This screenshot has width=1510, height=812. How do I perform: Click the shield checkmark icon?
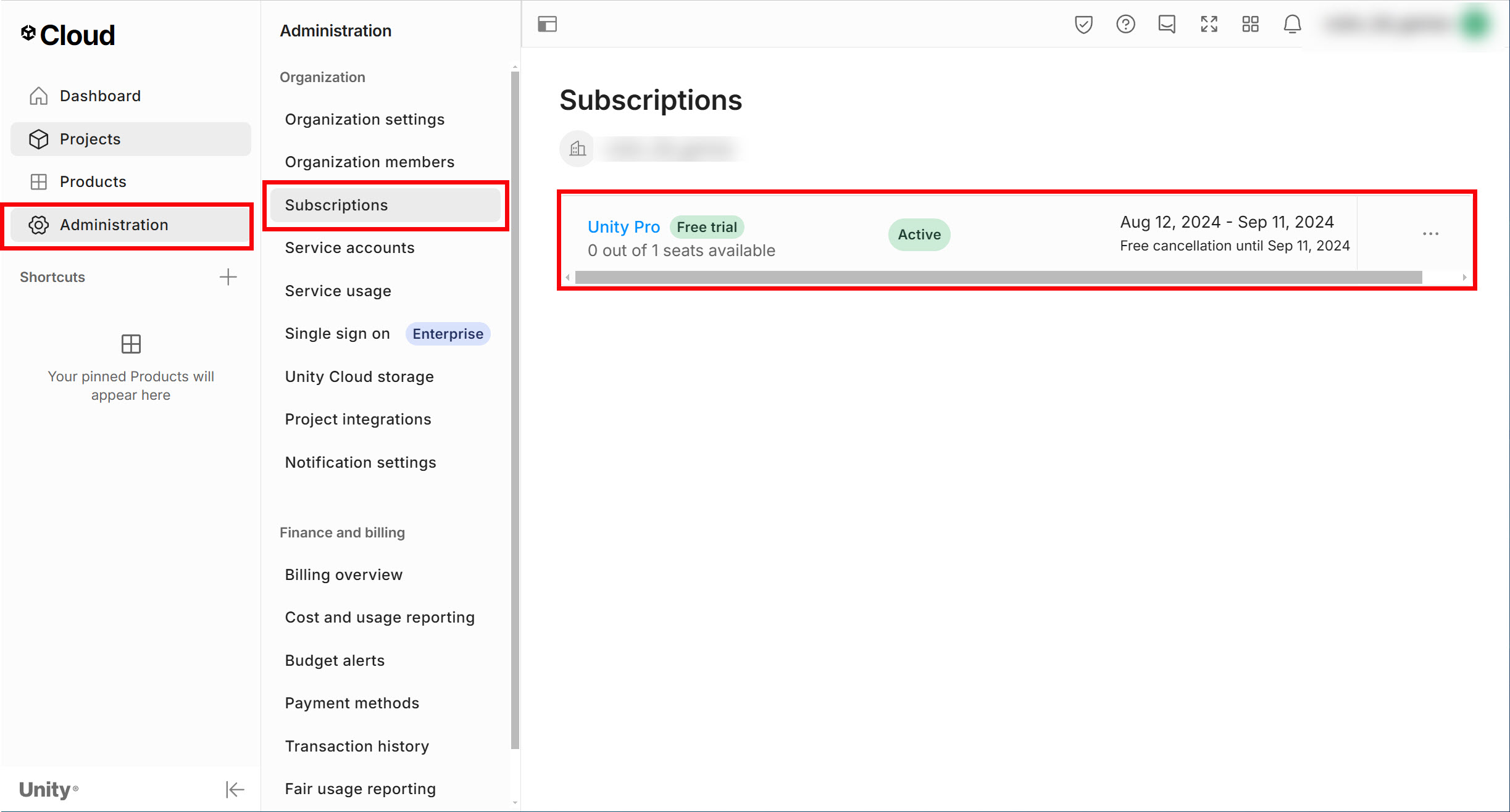click(1083, 24)
